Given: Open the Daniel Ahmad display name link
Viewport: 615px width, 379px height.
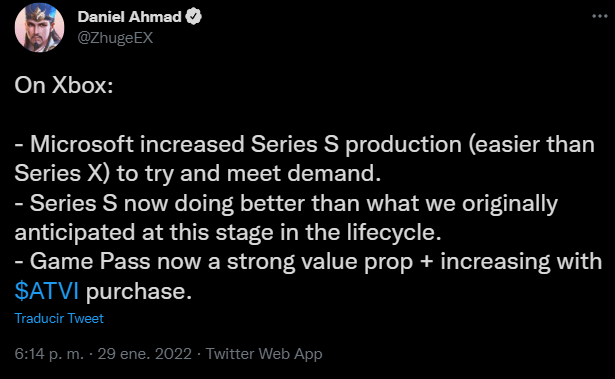Looking at the screenshot, I should point(129,17).
